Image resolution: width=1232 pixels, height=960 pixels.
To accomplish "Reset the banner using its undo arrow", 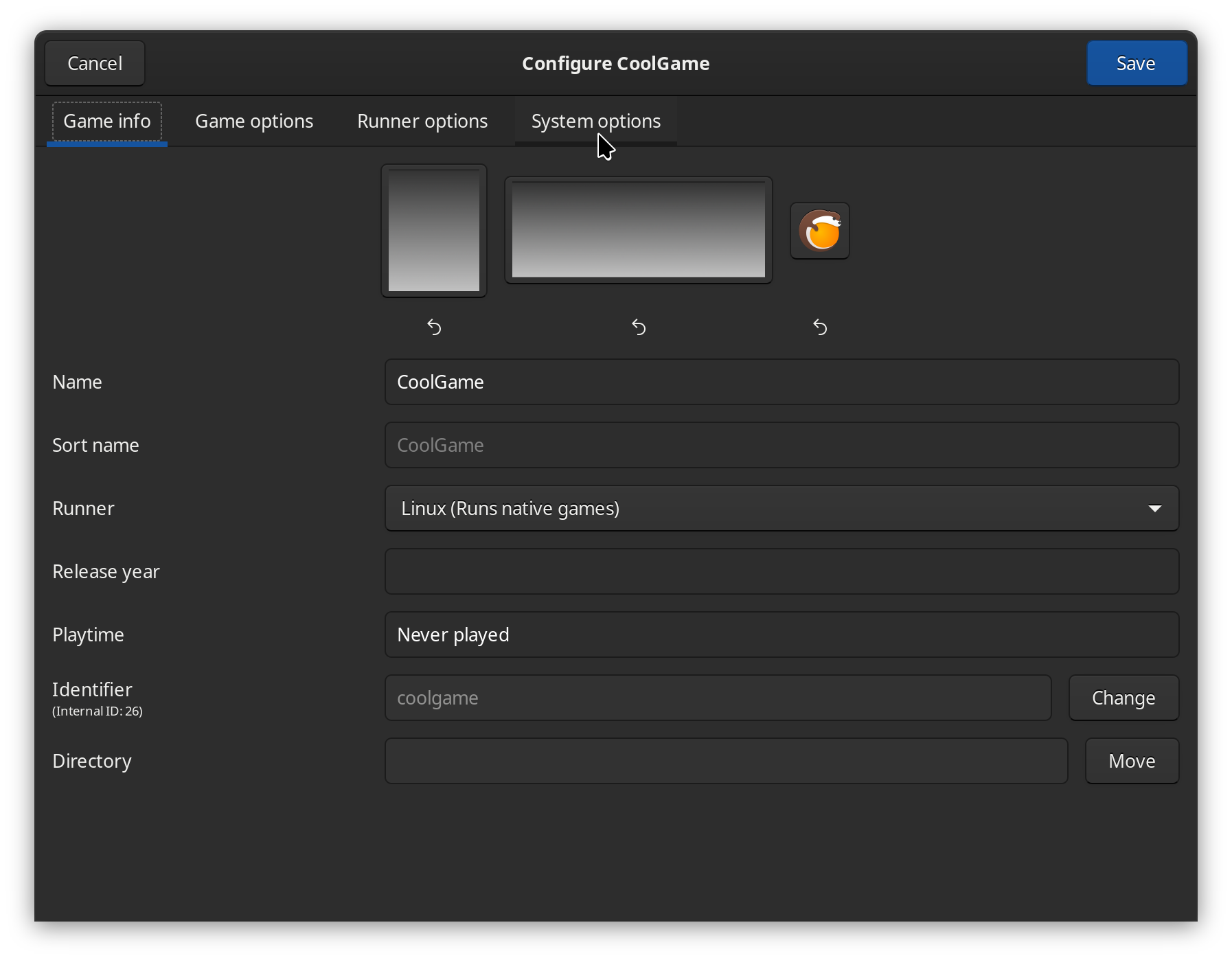I will coord(639,327).
